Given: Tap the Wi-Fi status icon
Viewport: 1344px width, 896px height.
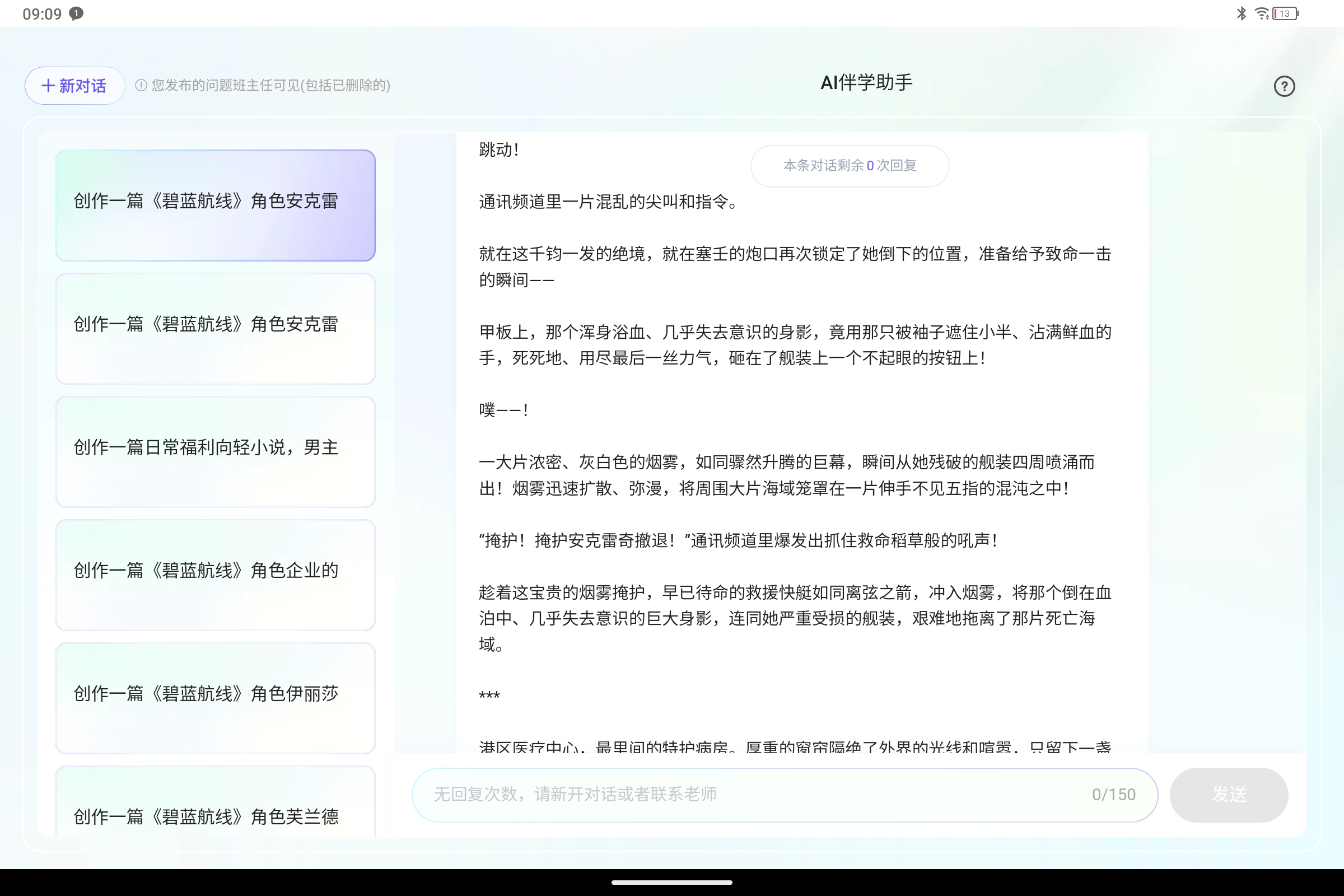Looking at the screenshot, I should click(1262, 13).
